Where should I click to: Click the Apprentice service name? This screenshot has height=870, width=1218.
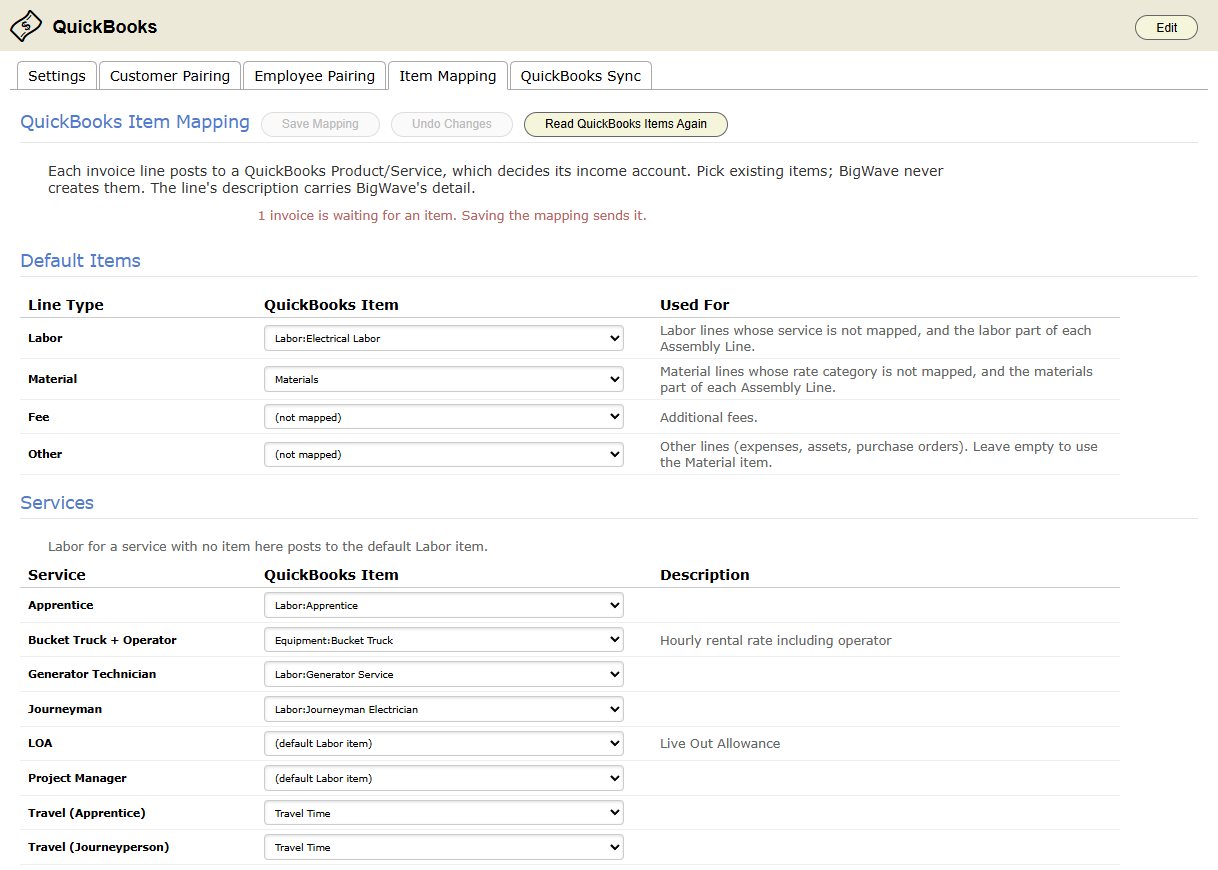pyautogui.click(x=61, y=605)
